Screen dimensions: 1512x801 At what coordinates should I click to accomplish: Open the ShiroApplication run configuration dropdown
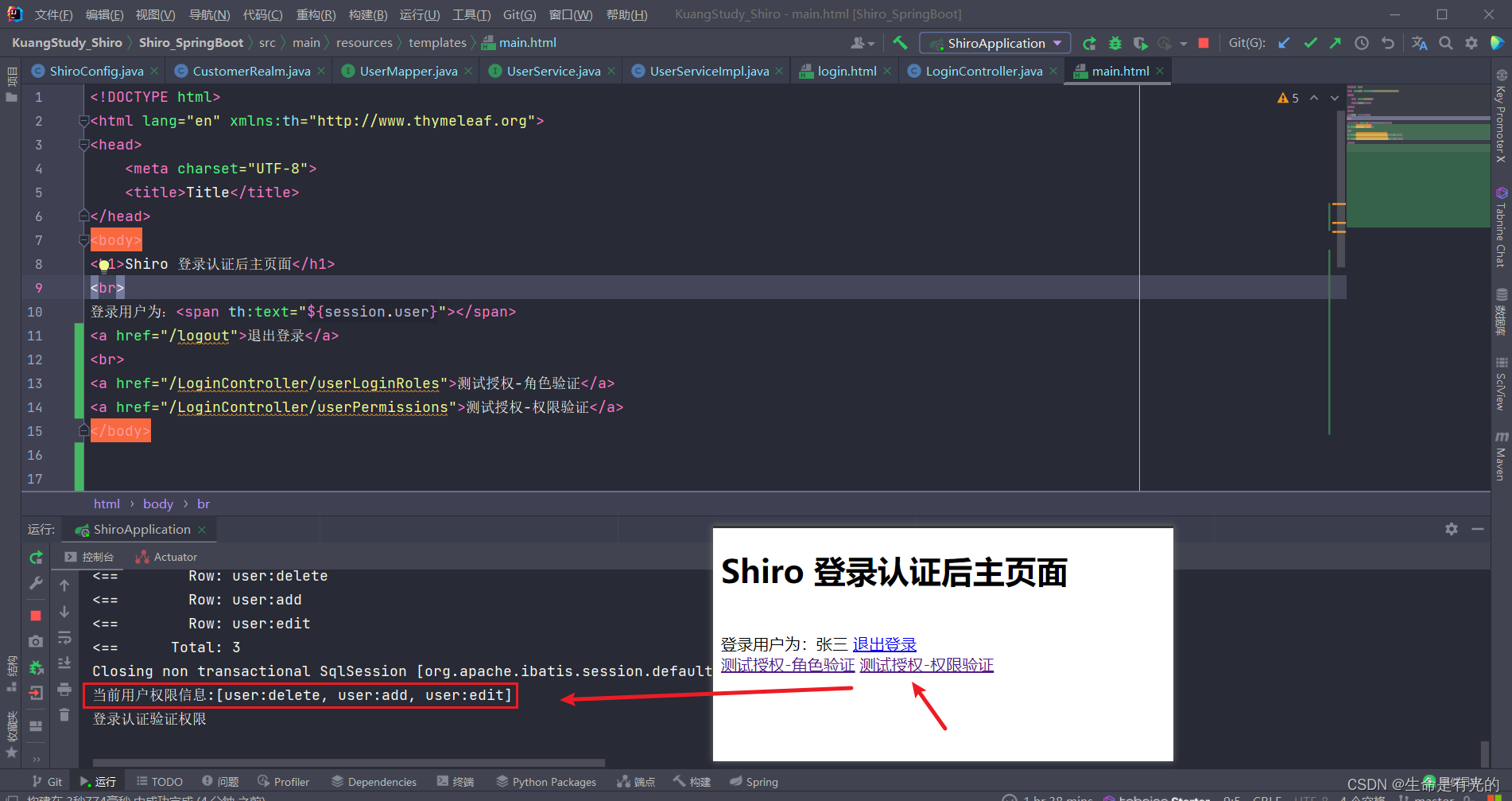point(994,43)
